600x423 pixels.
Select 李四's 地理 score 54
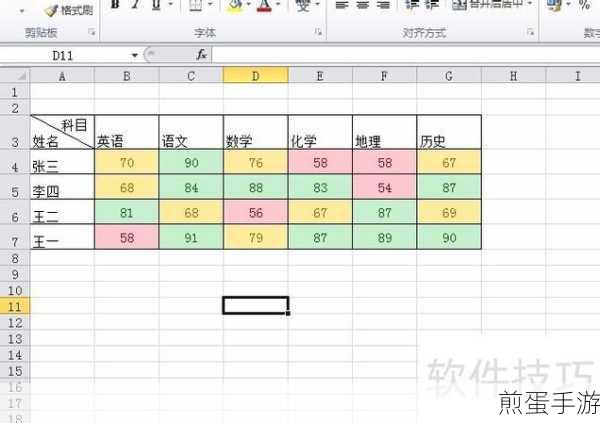[x=385, y=187]
